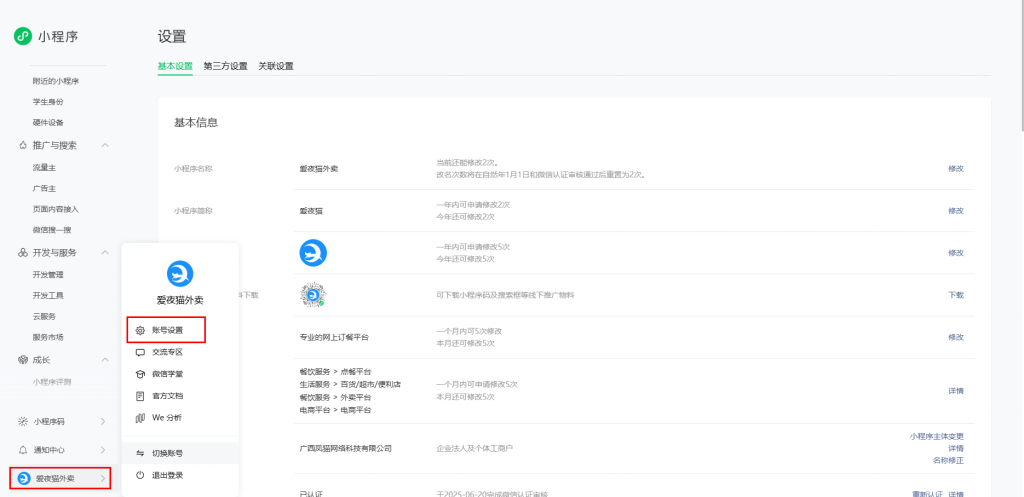Click the chart icon for We 分析
Screen dimensions: 1024x497
[x=140, y=417]
